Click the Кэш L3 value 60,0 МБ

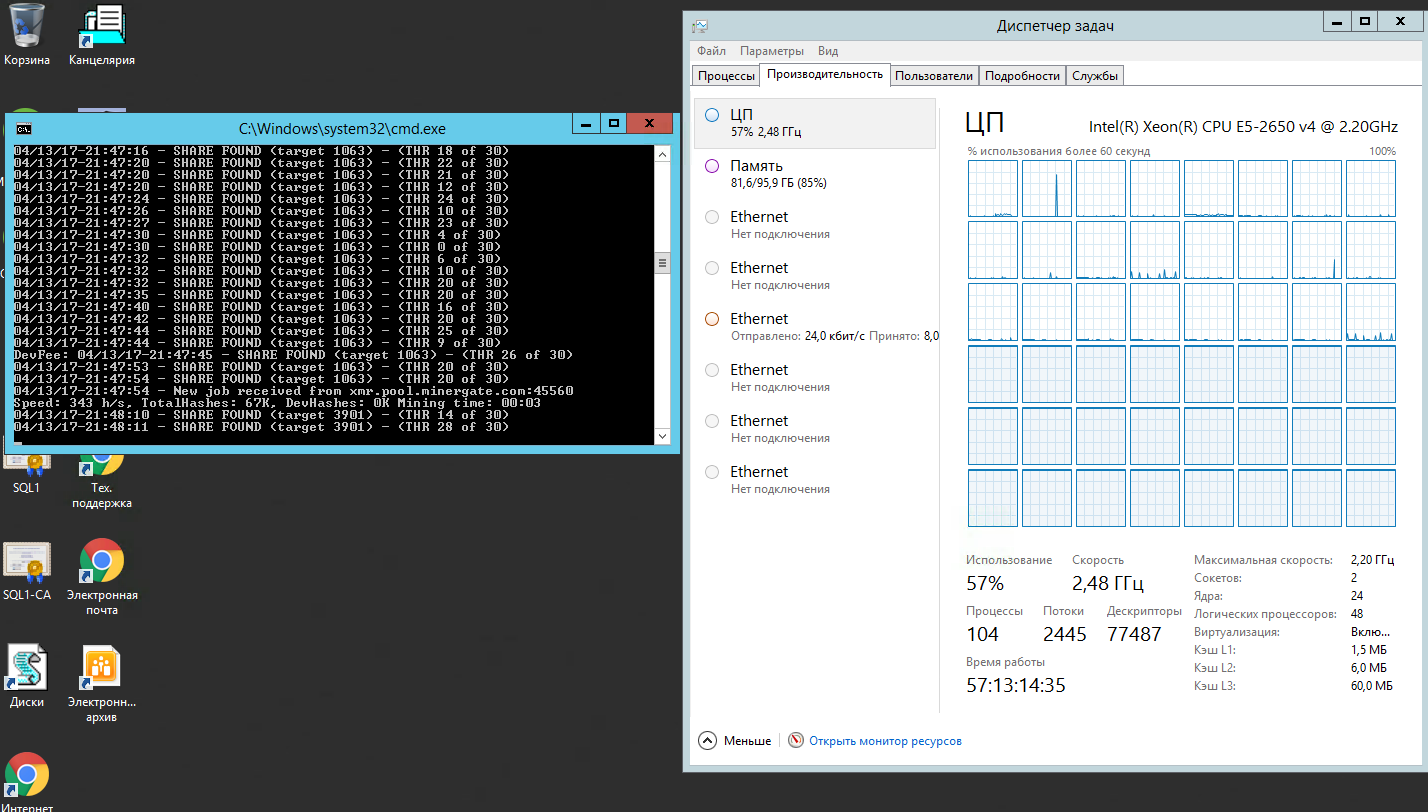1371,686
